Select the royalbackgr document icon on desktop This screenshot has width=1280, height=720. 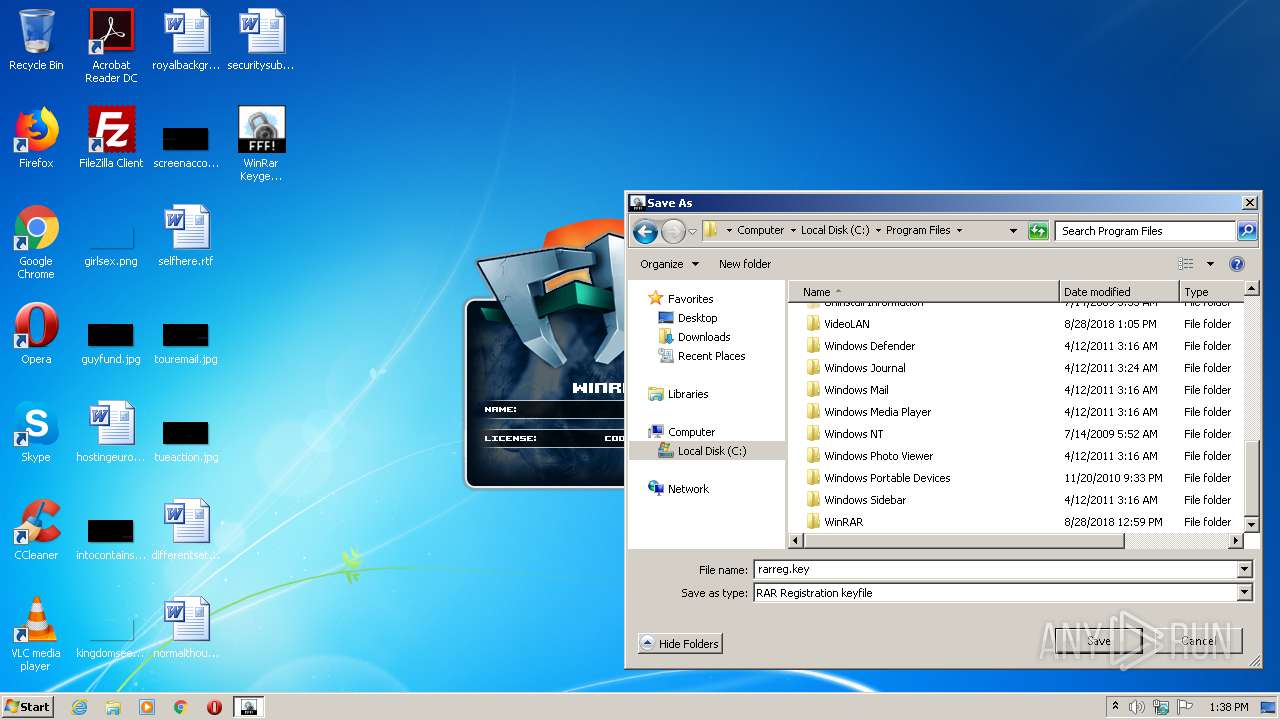pos(186,40)
